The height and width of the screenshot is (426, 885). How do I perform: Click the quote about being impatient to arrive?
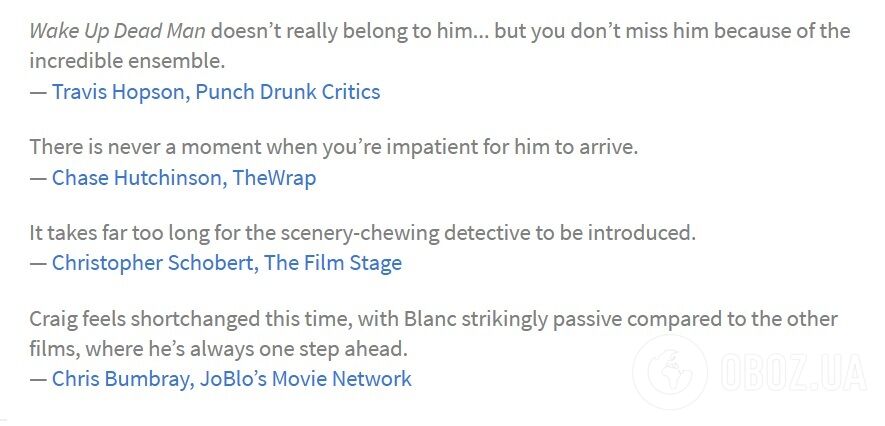pos(333,147)
